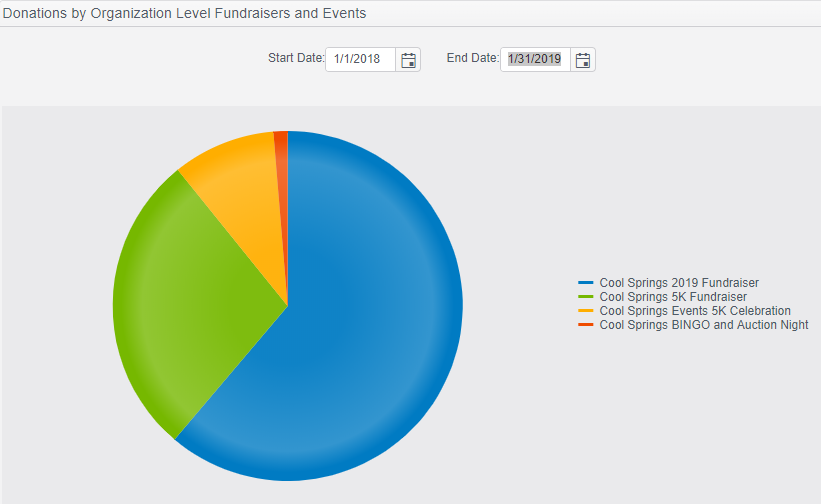Open the End Date calendar picker

coord(583,60)
